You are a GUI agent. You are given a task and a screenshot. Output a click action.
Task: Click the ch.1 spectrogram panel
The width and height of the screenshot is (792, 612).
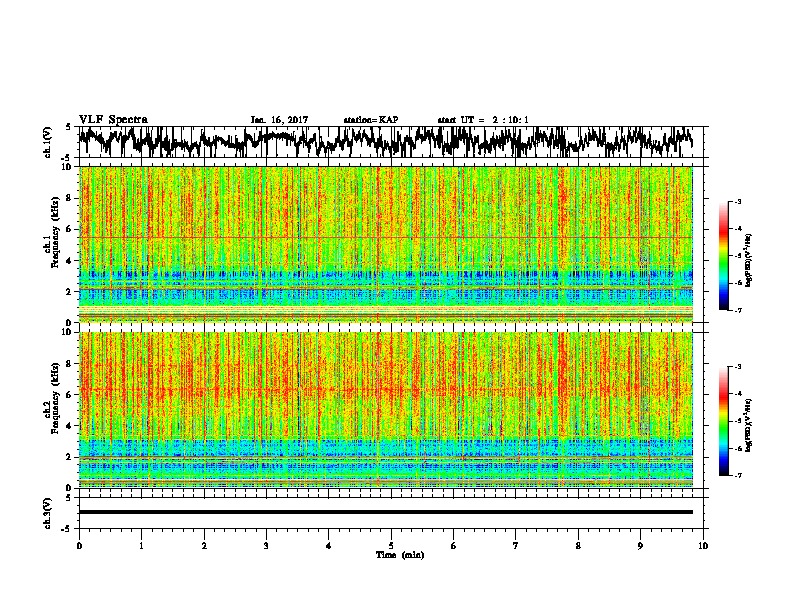coord(385,244)
